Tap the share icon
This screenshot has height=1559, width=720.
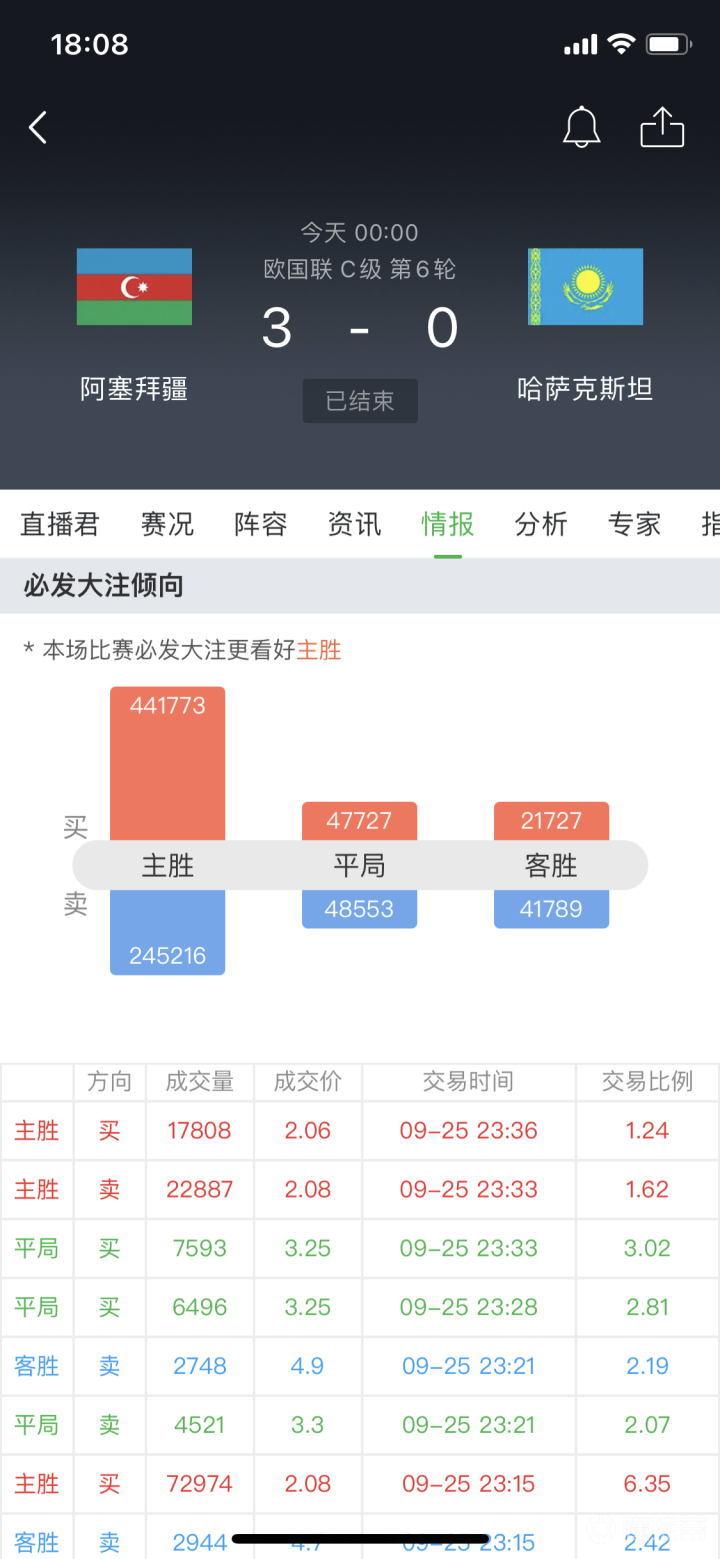tap(662, 128)
